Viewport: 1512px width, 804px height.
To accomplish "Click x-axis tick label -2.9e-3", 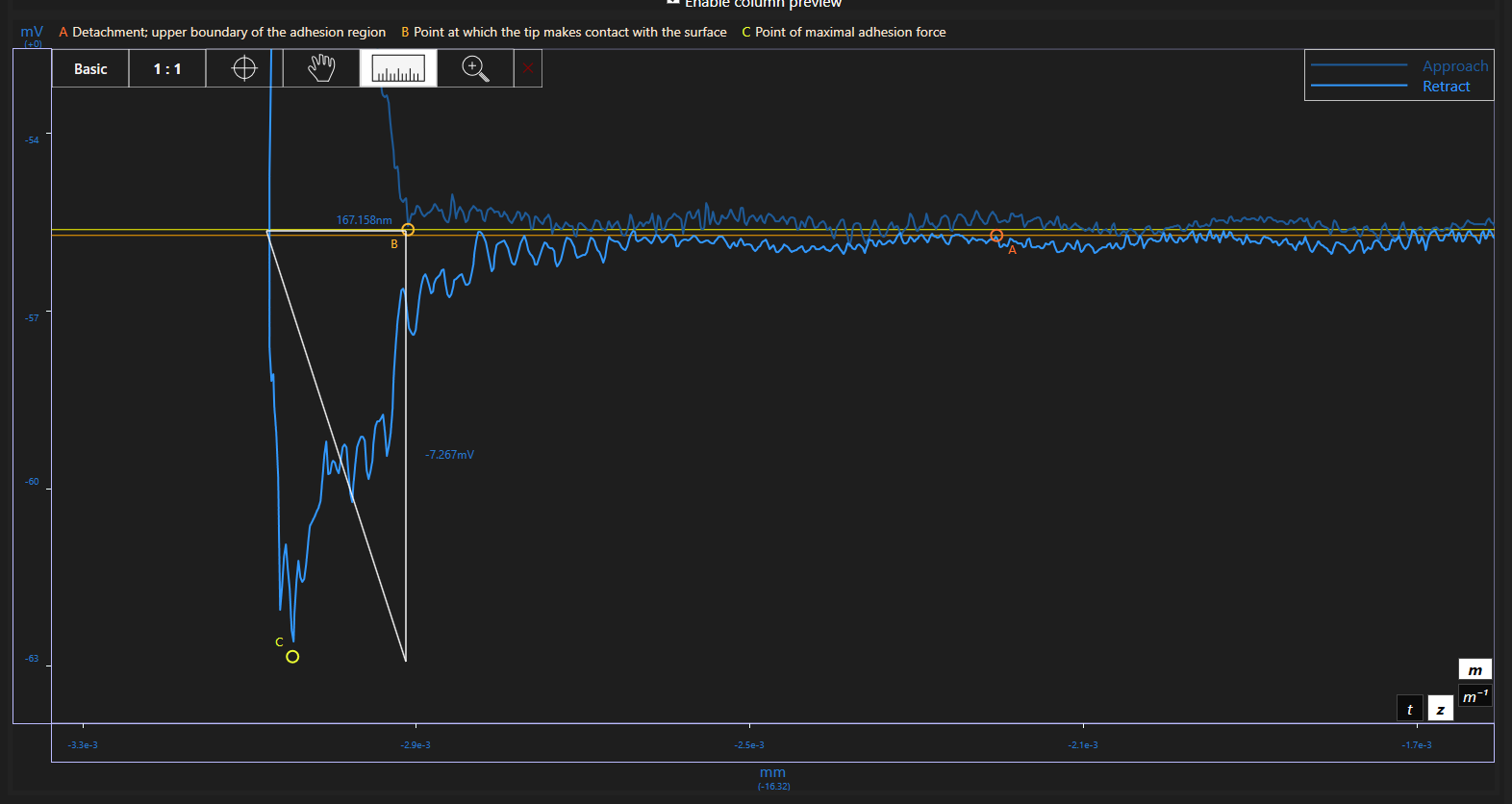I will pos(416,745).
